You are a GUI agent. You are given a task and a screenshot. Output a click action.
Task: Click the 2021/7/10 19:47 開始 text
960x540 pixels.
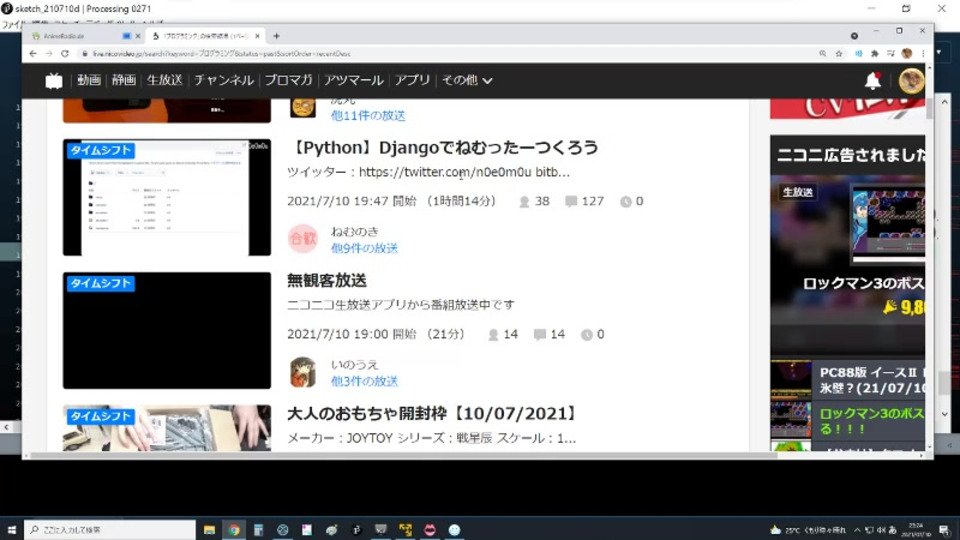[352, 201]
